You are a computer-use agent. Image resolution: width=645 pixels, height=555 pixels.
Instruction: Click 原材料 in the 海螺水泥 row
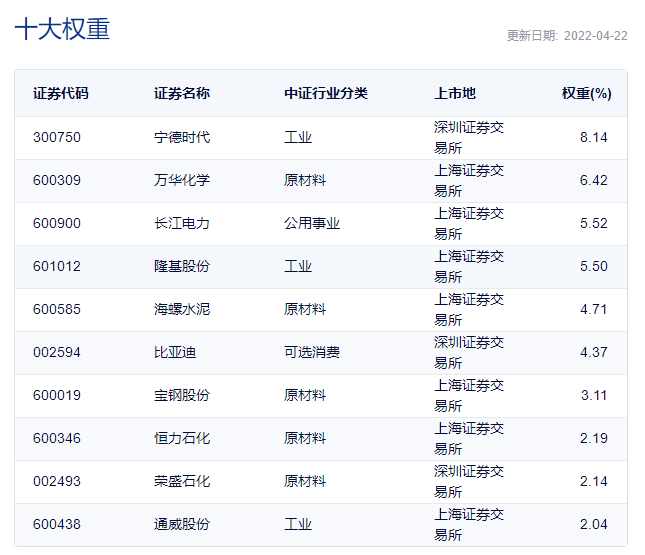tap(305, 309)
